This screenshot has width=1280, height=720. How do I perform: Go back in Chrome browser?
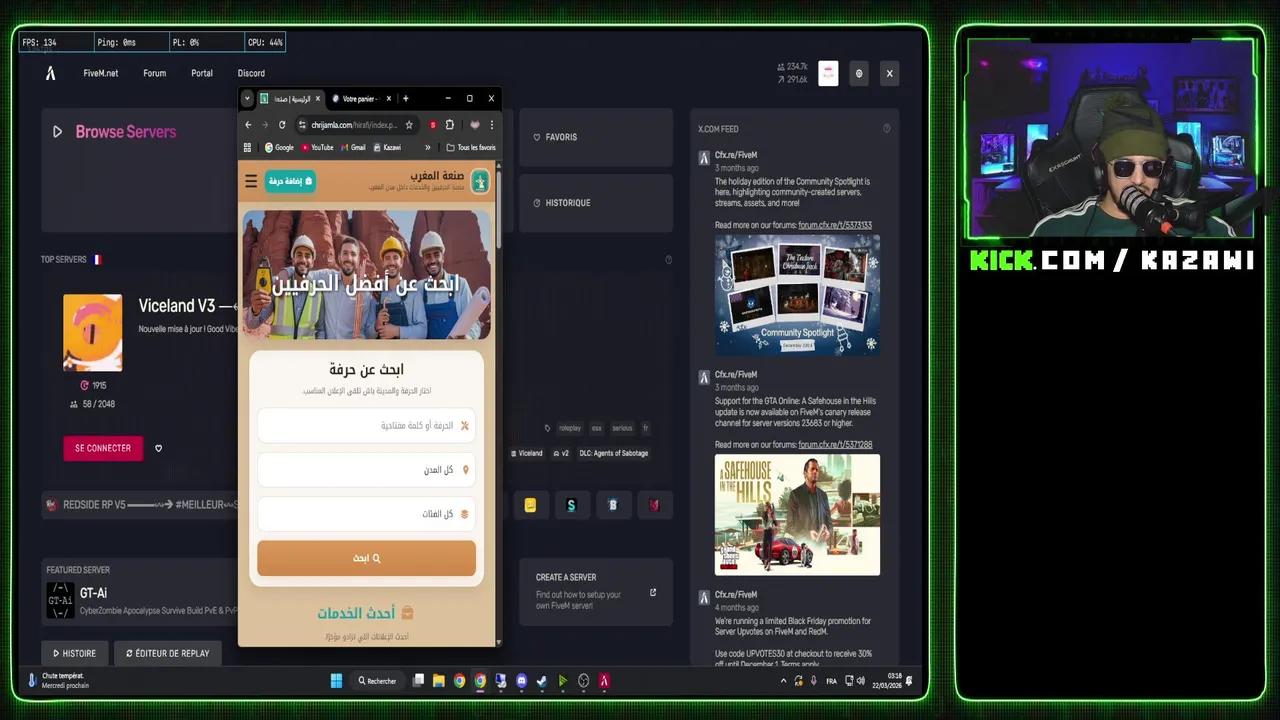tap(248, 125)
